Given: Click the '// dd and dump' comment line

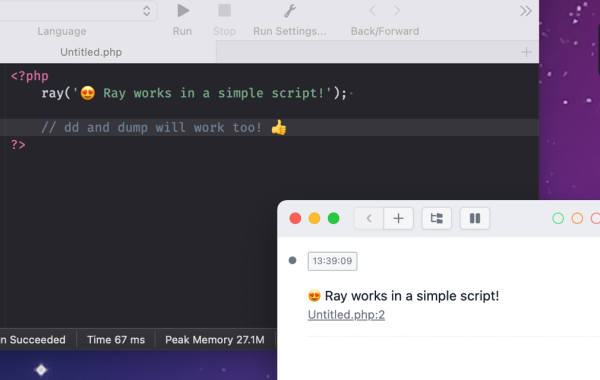Looking at the screenshot, I should pyautogui.click(x=164, y=127).
